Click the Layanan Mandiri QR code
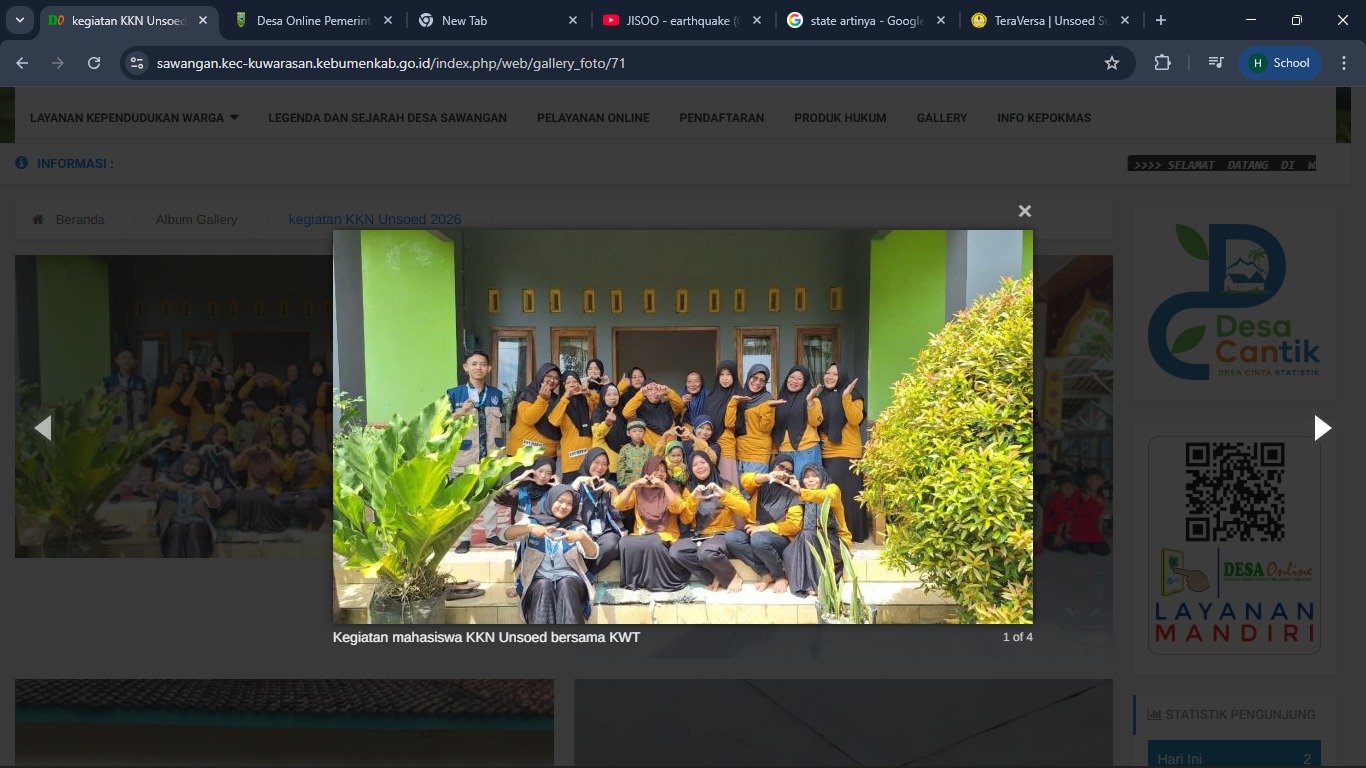 (x=1234, y=490)
